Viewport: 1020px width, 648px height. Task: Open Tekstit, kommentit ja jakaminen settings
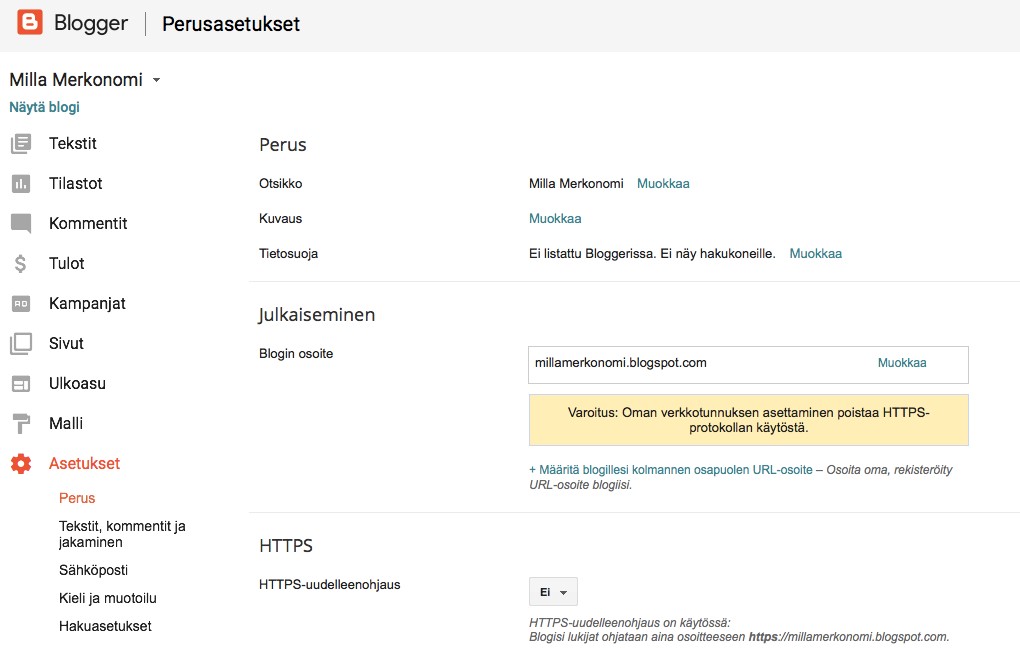click(122, 534)
